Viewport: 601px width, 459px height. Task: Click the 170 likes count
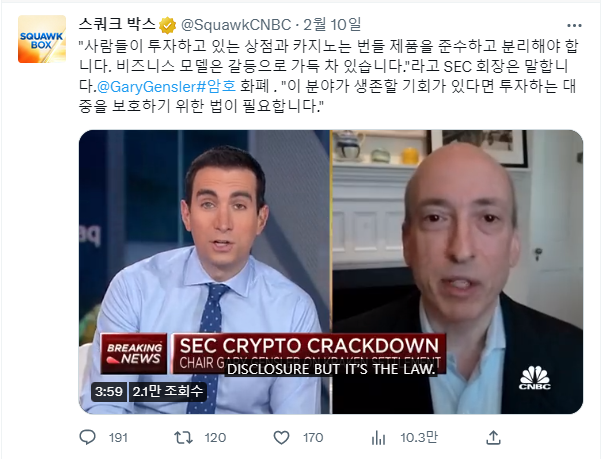(313, 438)
